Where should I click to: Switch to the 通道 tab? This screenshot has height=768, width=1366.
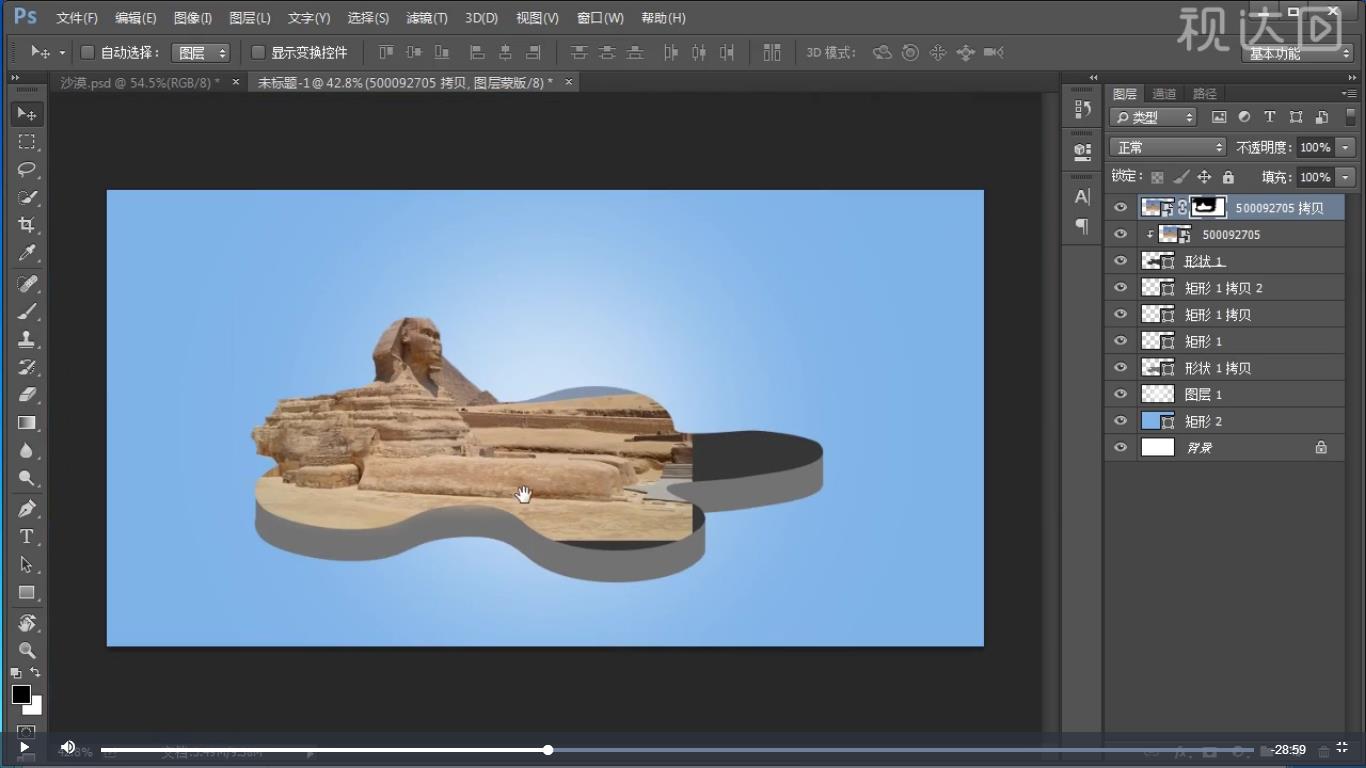coord(1164,94)
